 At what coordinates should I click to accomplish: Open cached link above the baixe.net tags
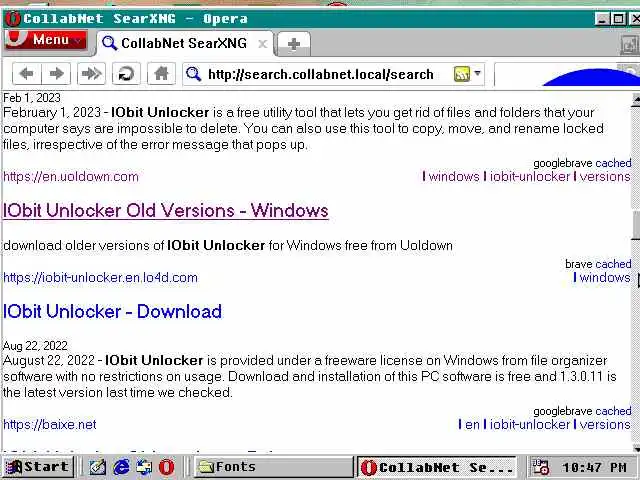(x=613, y=411)
